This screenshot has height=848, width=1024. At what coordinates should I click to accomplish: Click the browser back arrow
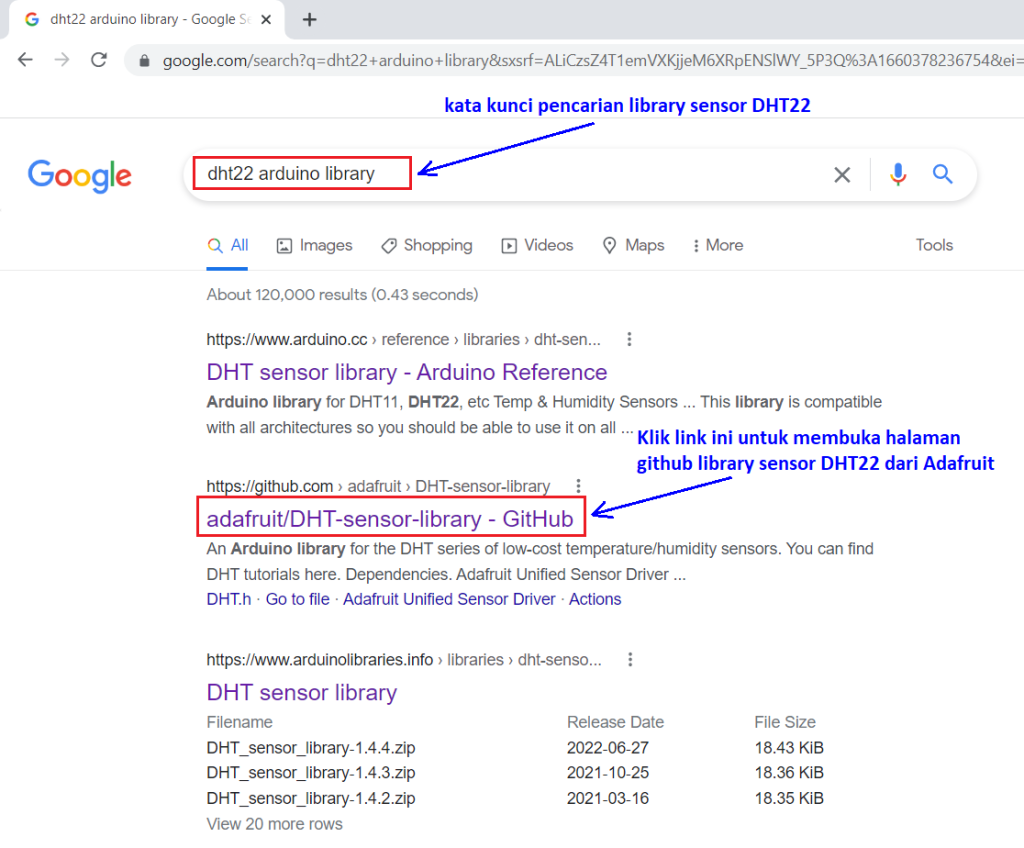(x=25, y=60)
